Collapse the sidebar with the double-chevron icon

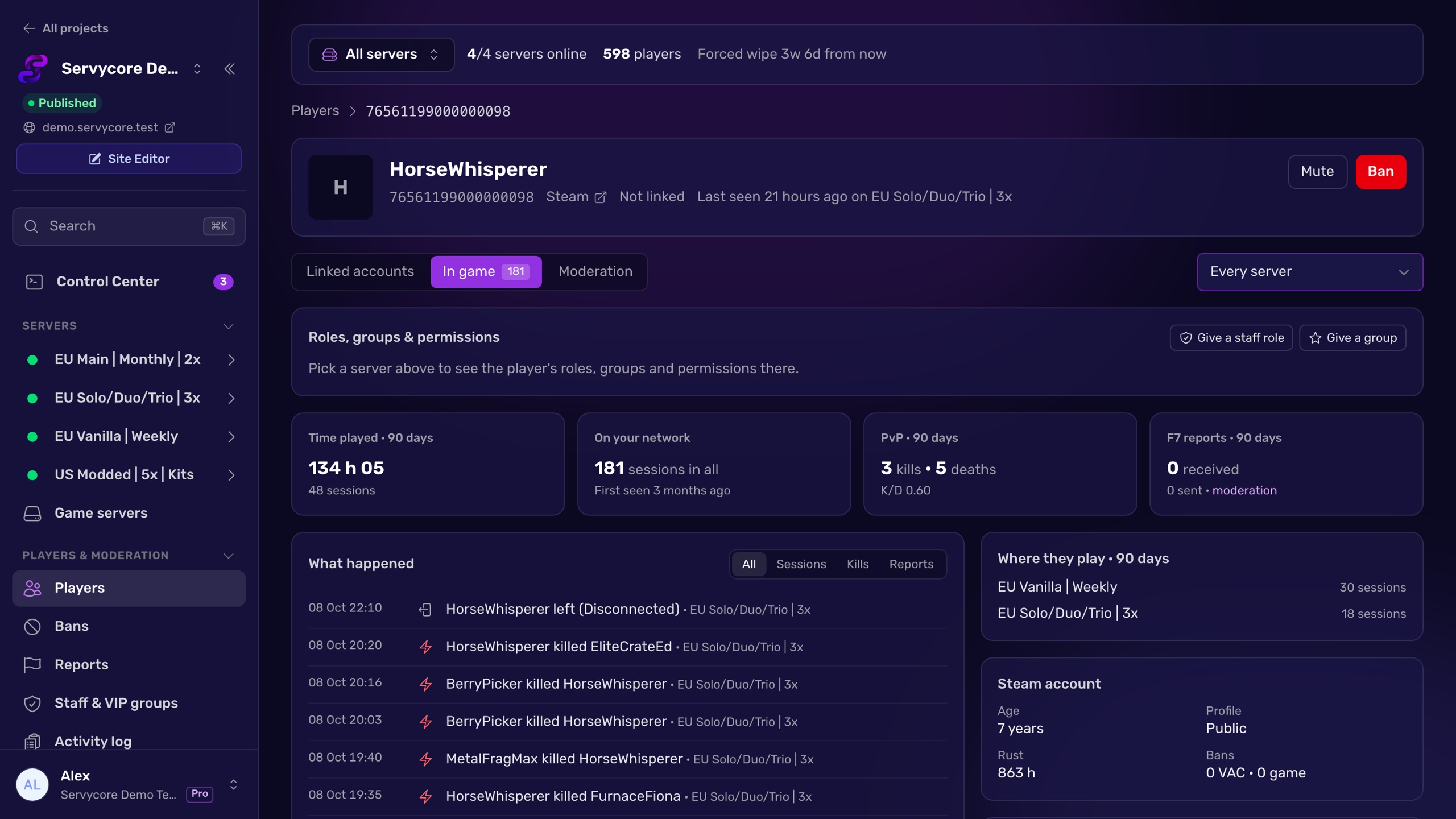(230, 69)
